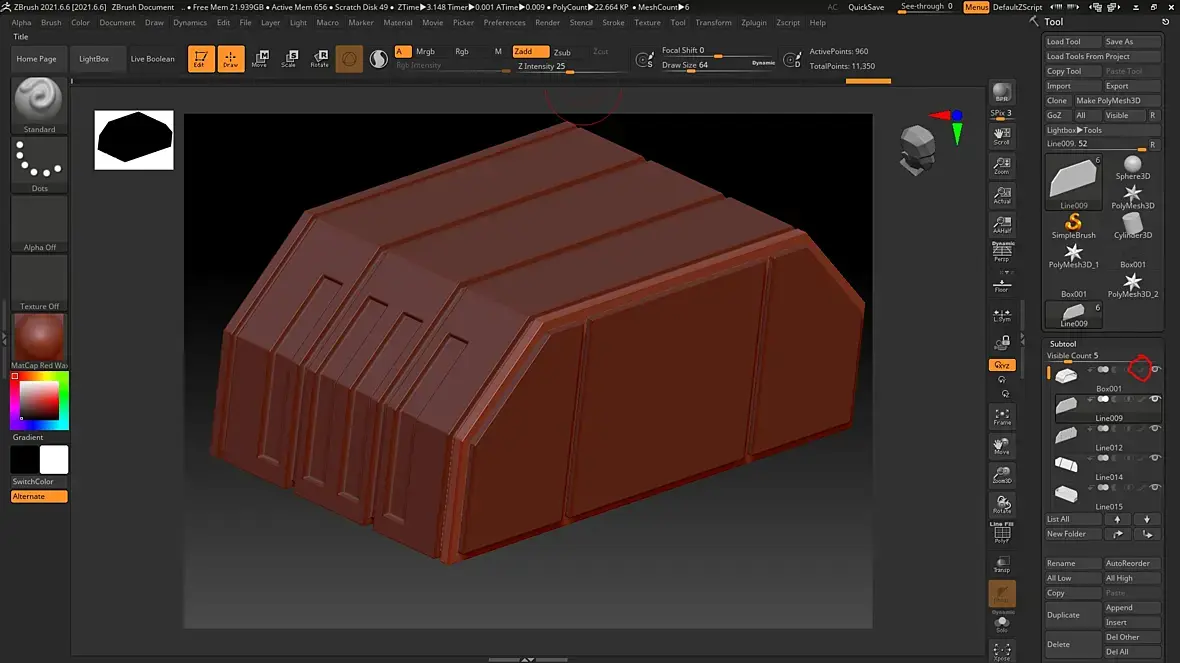Viewport: 1180px width, 663px height.
Task: Select the Move transform tool in top shelf
Action: [x=260, y=58]
